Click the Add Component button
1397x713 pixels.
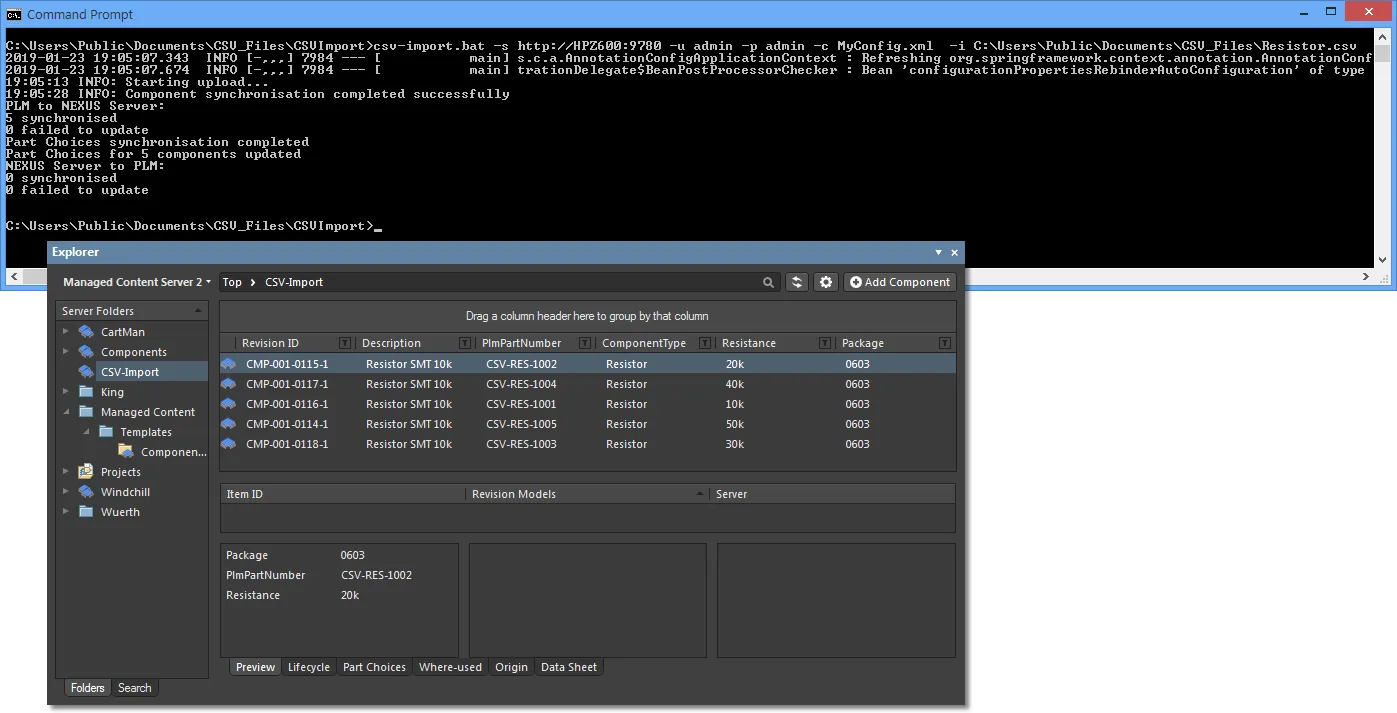900,282
